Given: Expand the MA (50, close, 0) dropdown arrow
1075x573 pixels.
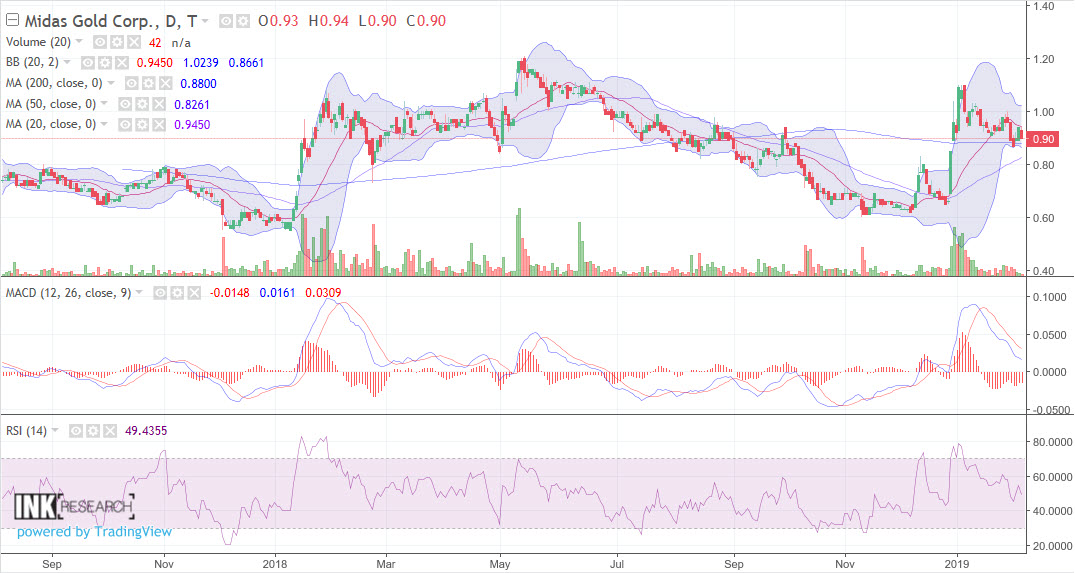Looking at the screenshot, I should tap(104, 103).
